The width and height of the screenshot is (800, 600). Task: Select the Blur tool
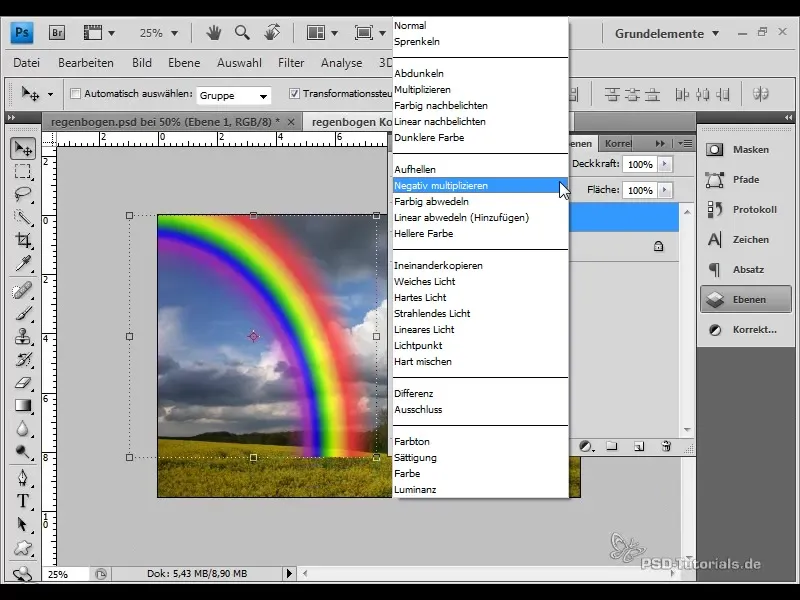(x=23, y=429)
